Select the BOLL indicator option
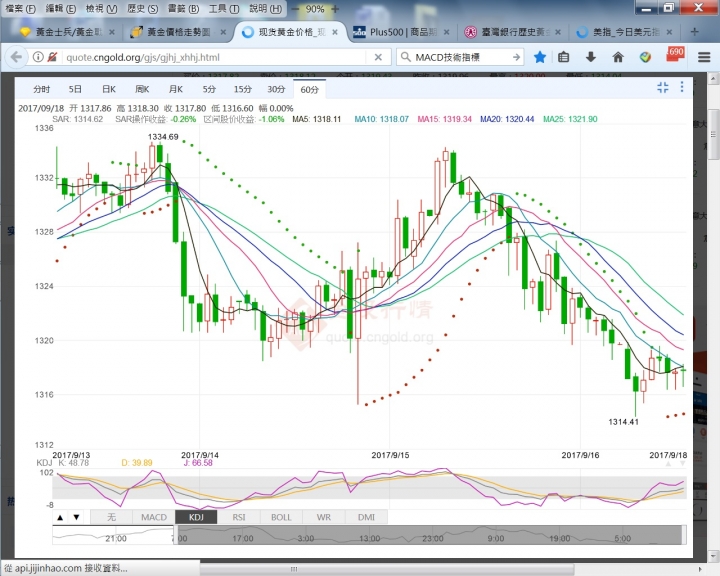Screen dimensions: 720x576 click(x=281, y=517)
